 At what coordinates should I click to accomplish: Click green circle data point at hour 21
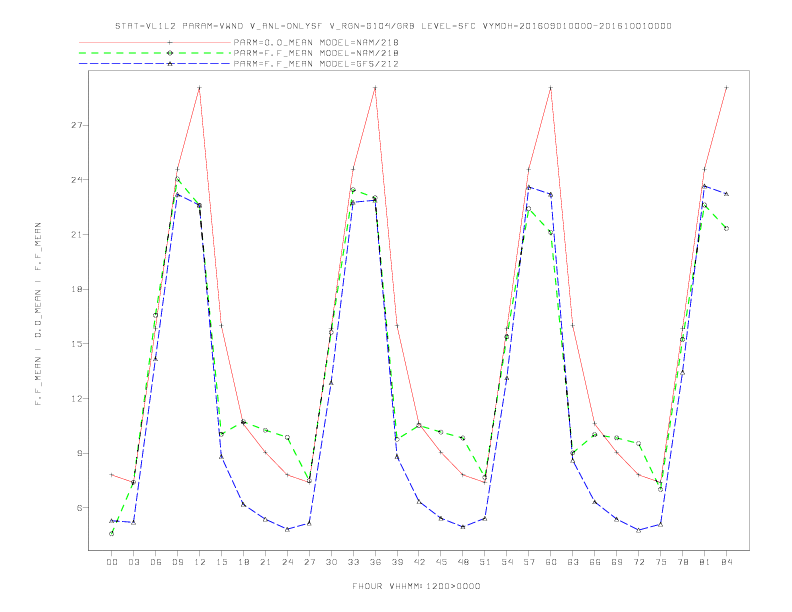[265, 430]
